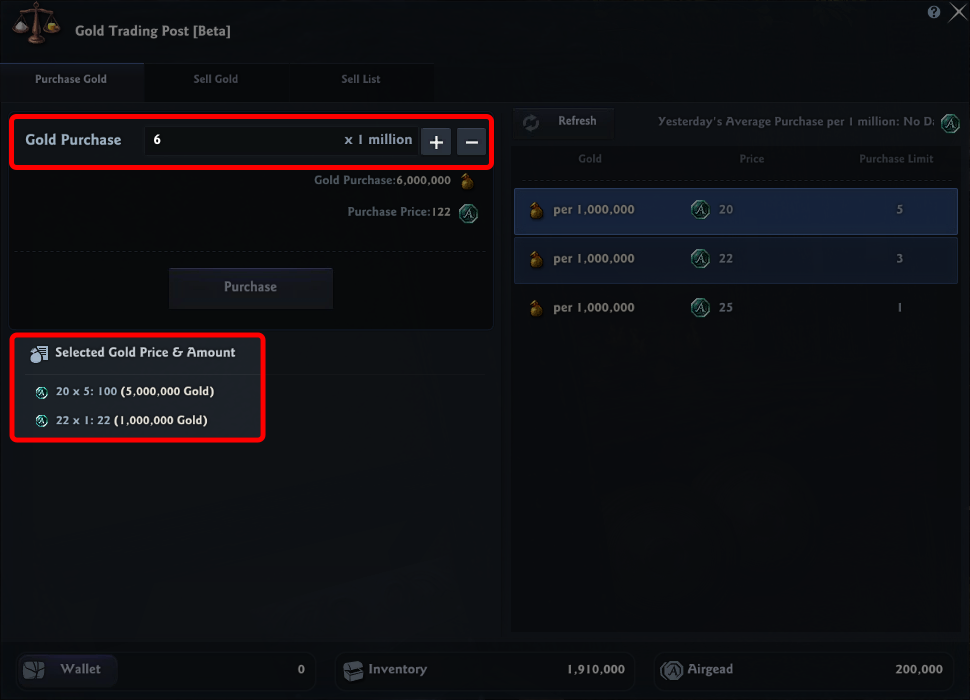
Task: Click gold pouch icon beside Gold Purchase total
Action: pyautogui.click(x=467, y=181)
